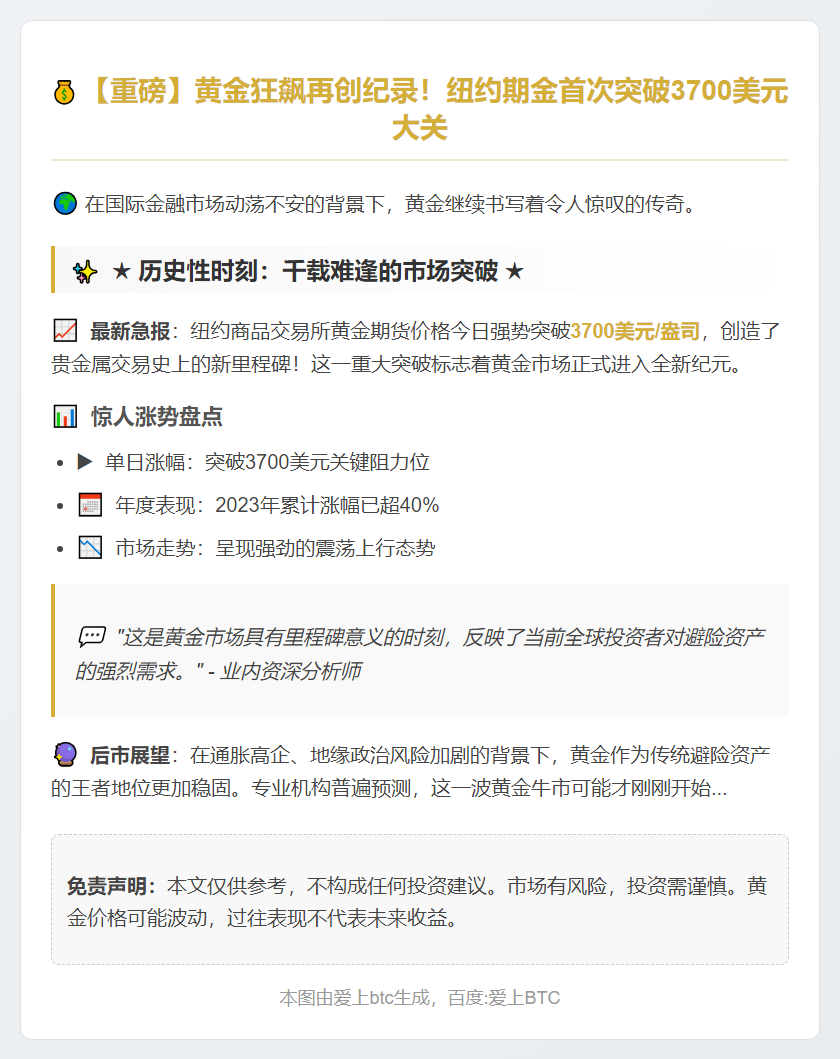
Task: Click the 惊人涨势盘点 subheading
Action: pyautogui.click(x=156, y=416)
